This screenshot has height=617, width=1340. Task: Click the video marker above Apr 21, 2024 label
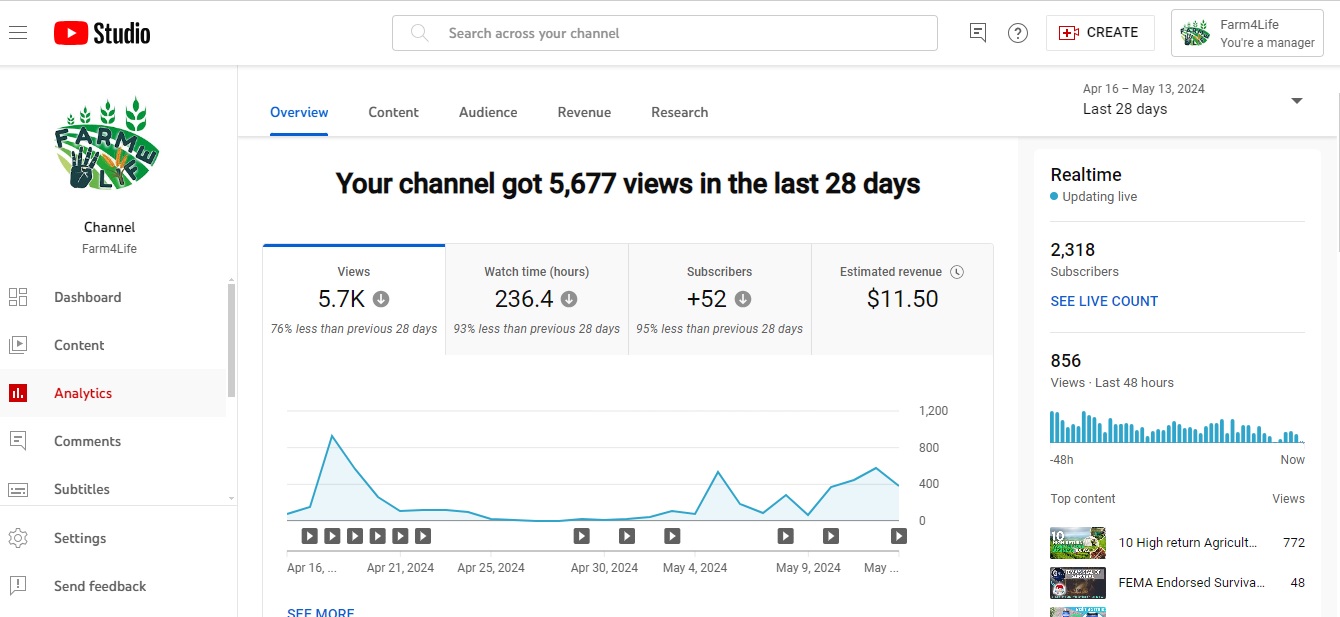(x=400, y=536)
